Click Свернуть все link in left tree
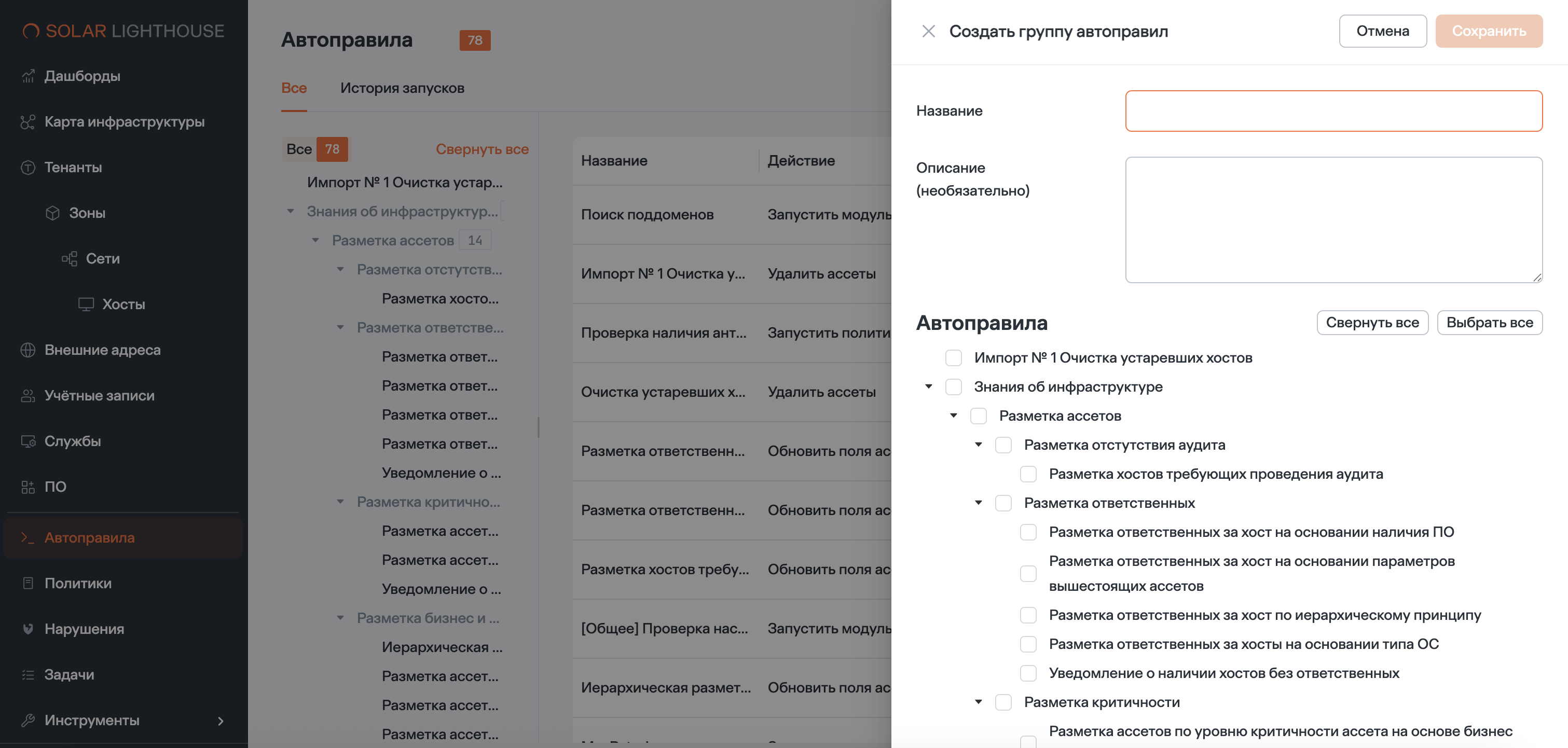 coord(482,149)
